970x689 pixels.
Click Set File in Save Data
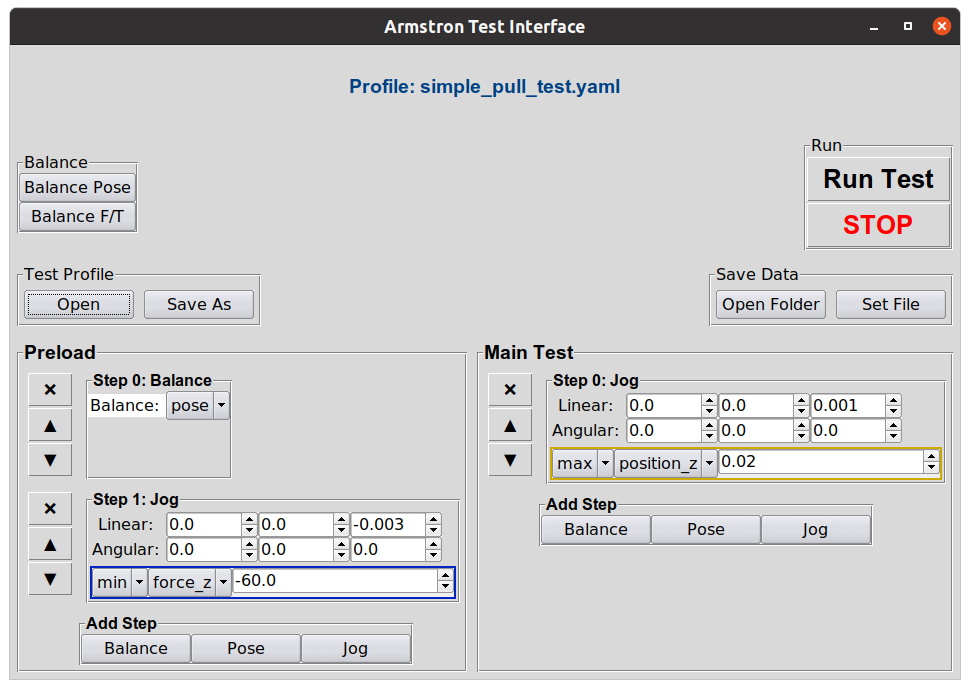891,304
